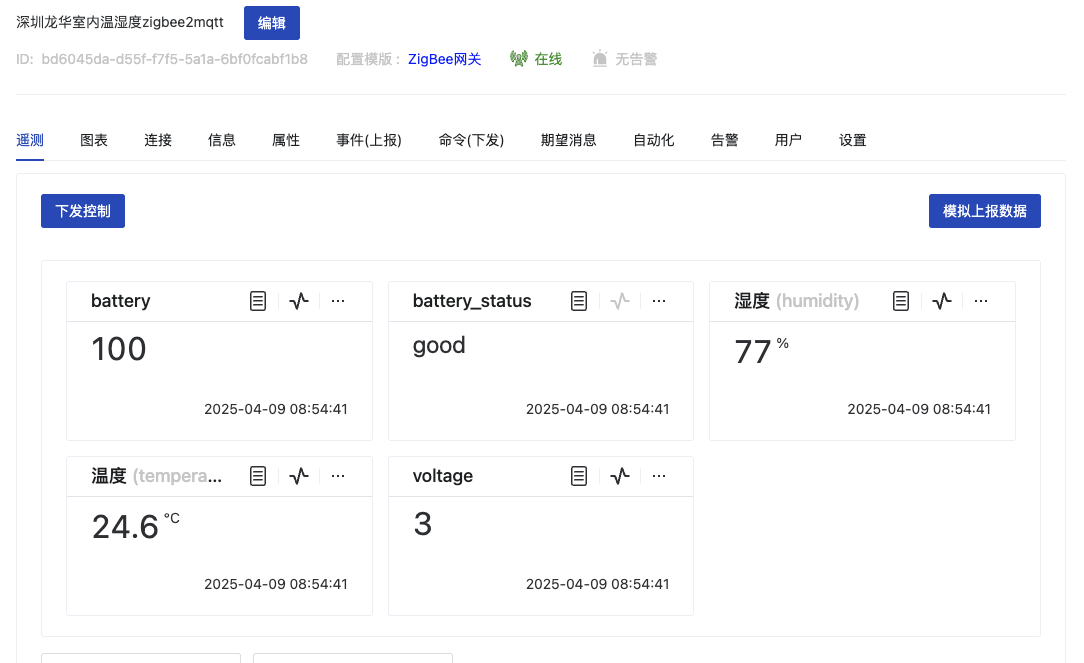Click the temperature value 24.6
The height and width of the screenshot is (663, 1084).
126,527
